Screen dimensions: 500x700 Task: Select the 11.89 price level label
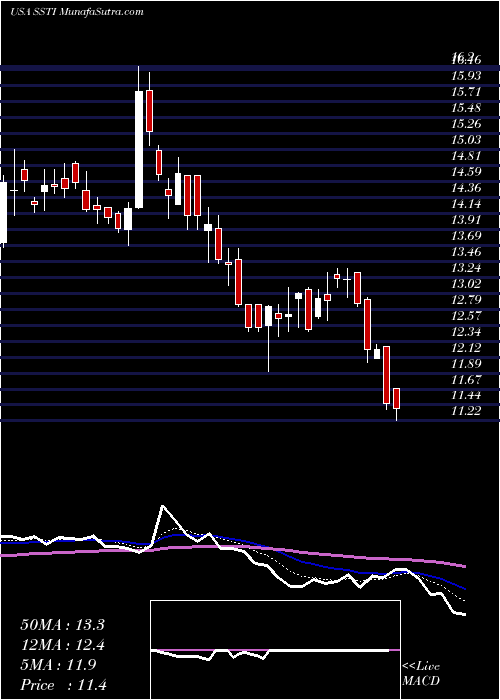pos(466,364)
